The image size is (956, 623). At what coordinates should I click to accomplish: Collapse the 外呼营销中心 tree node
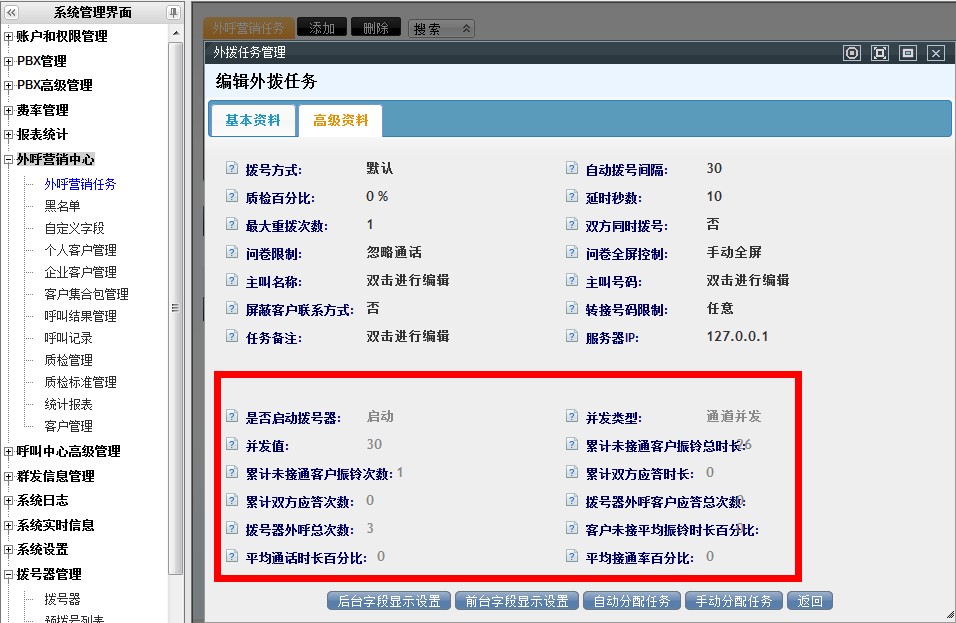tap(8, 160)
